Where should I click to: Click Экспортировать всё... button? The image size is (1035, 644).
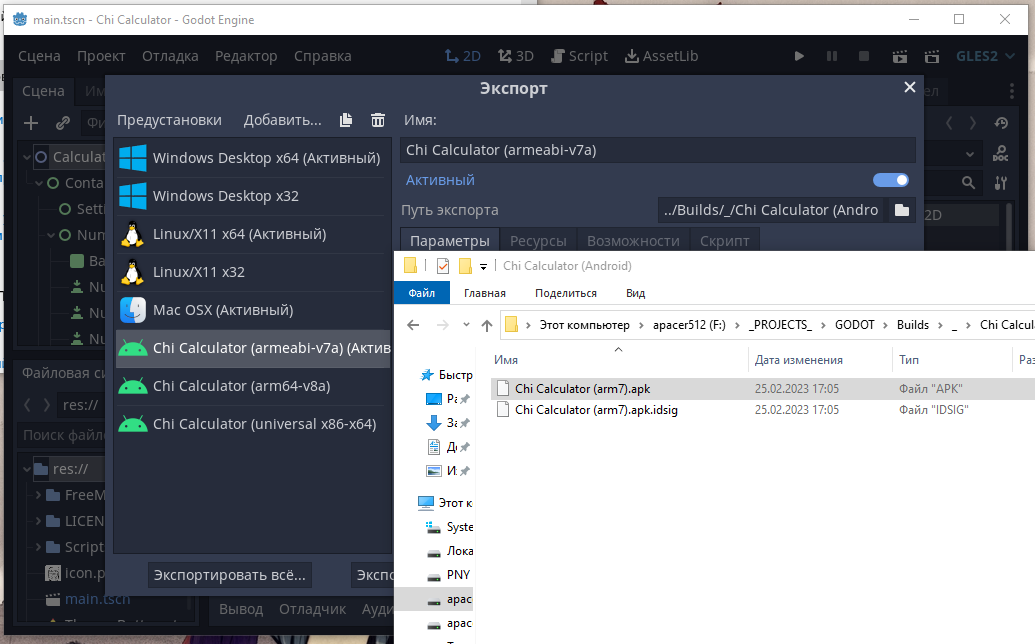pyautogui.click(x=230, y=575)
